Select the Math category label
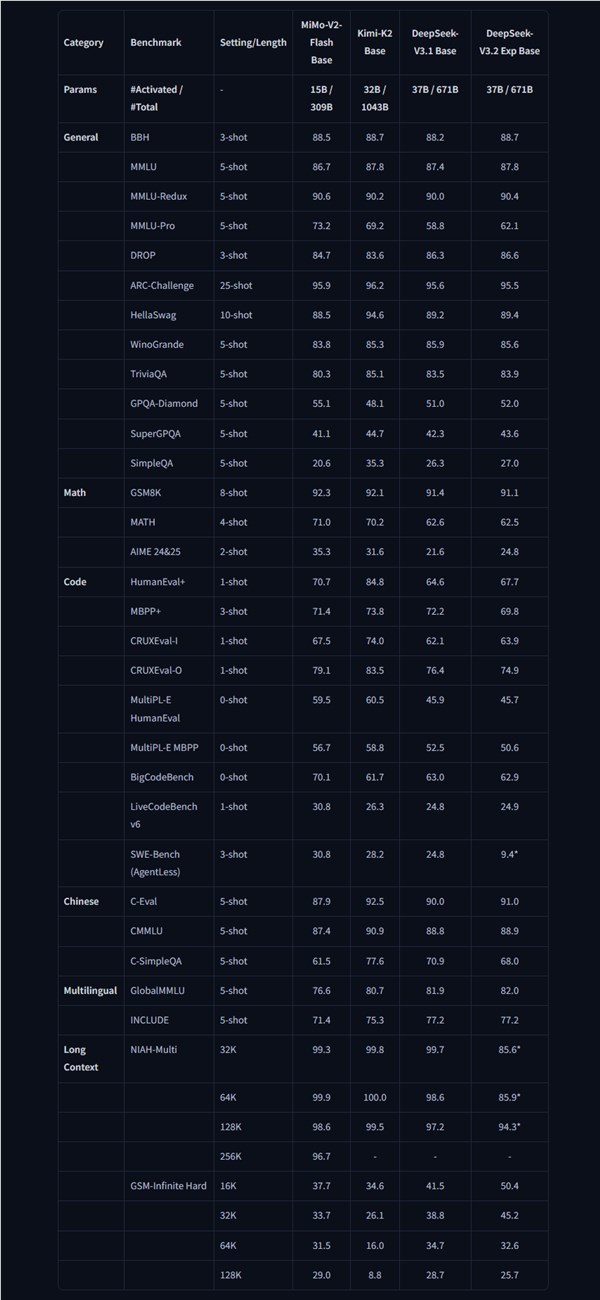The width and height of the screenshot is (600, 1300). 75,492
